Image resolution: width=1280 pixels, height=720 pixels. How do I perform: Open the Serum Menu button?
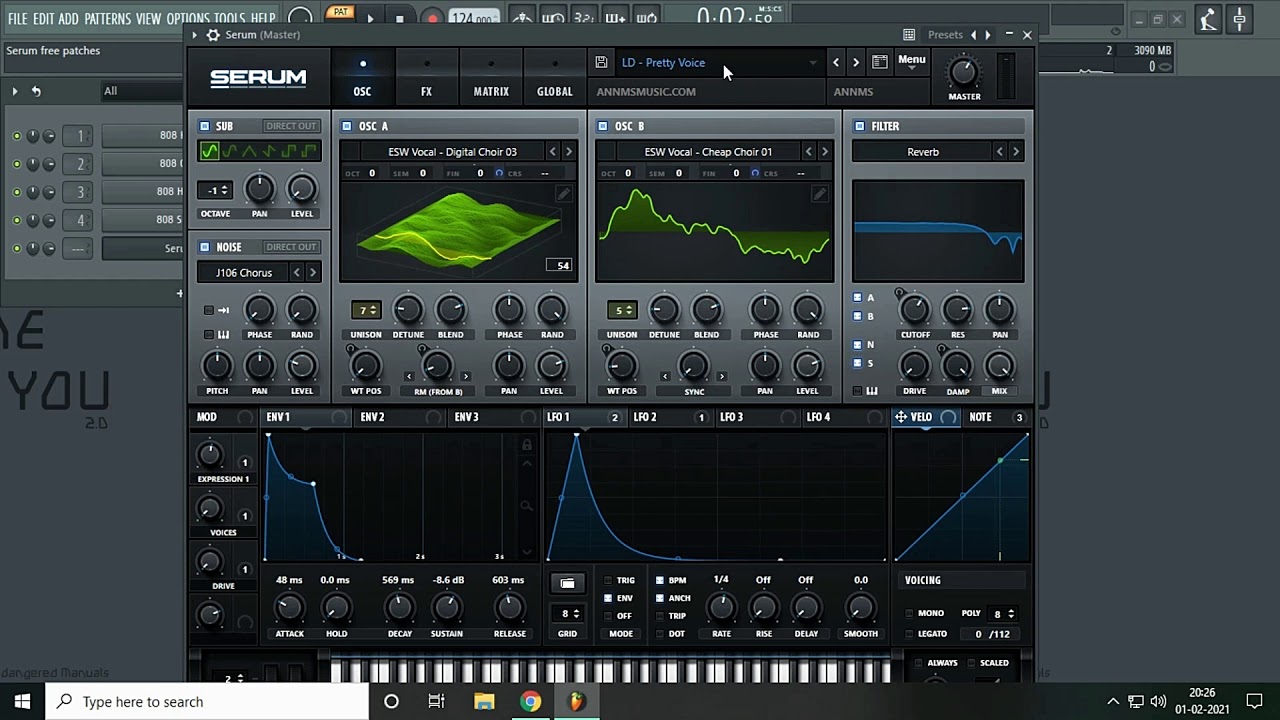pyautogui.click(x=912, y=62)
